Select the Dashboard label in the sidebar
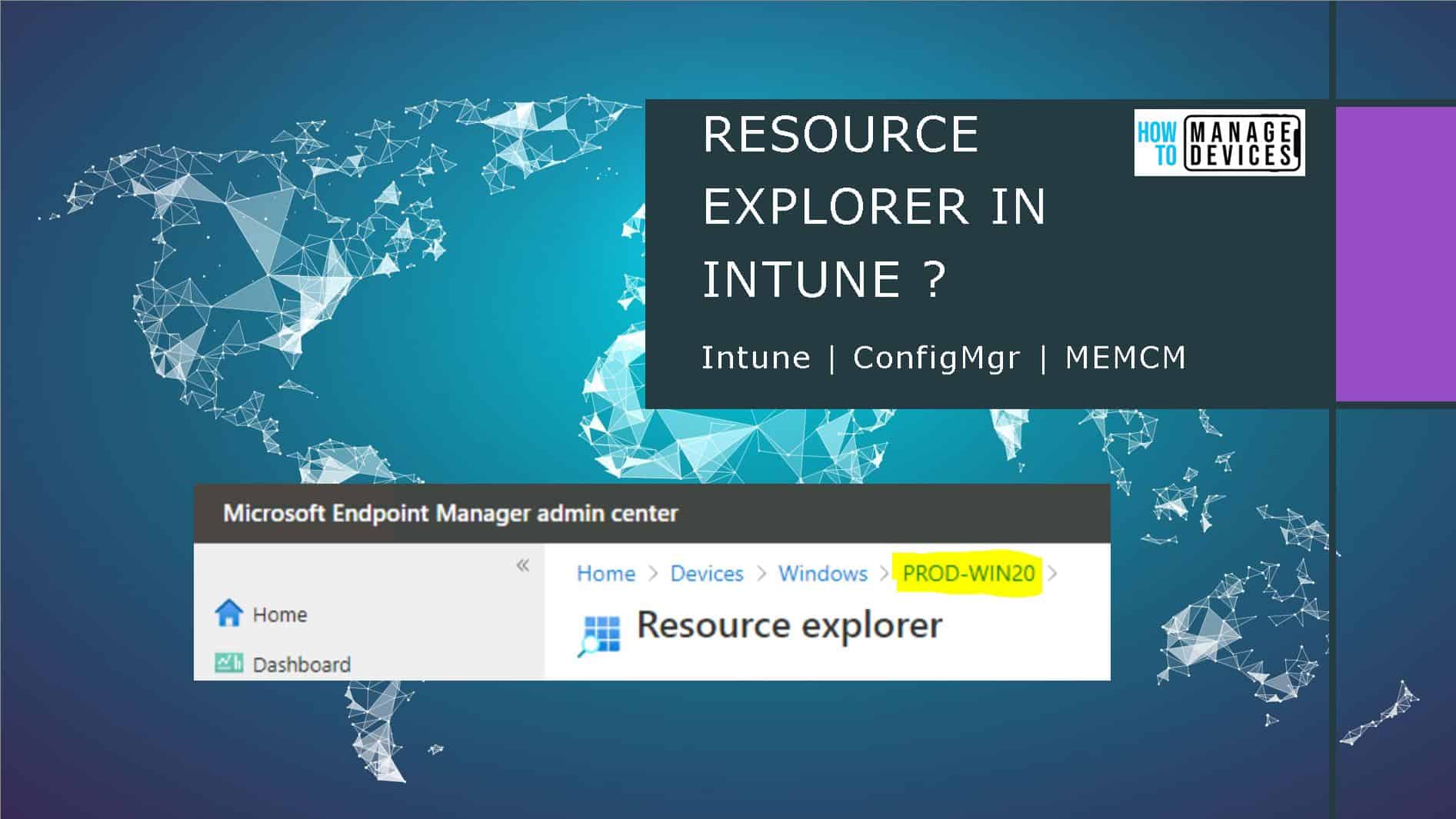 pos(302,664)
